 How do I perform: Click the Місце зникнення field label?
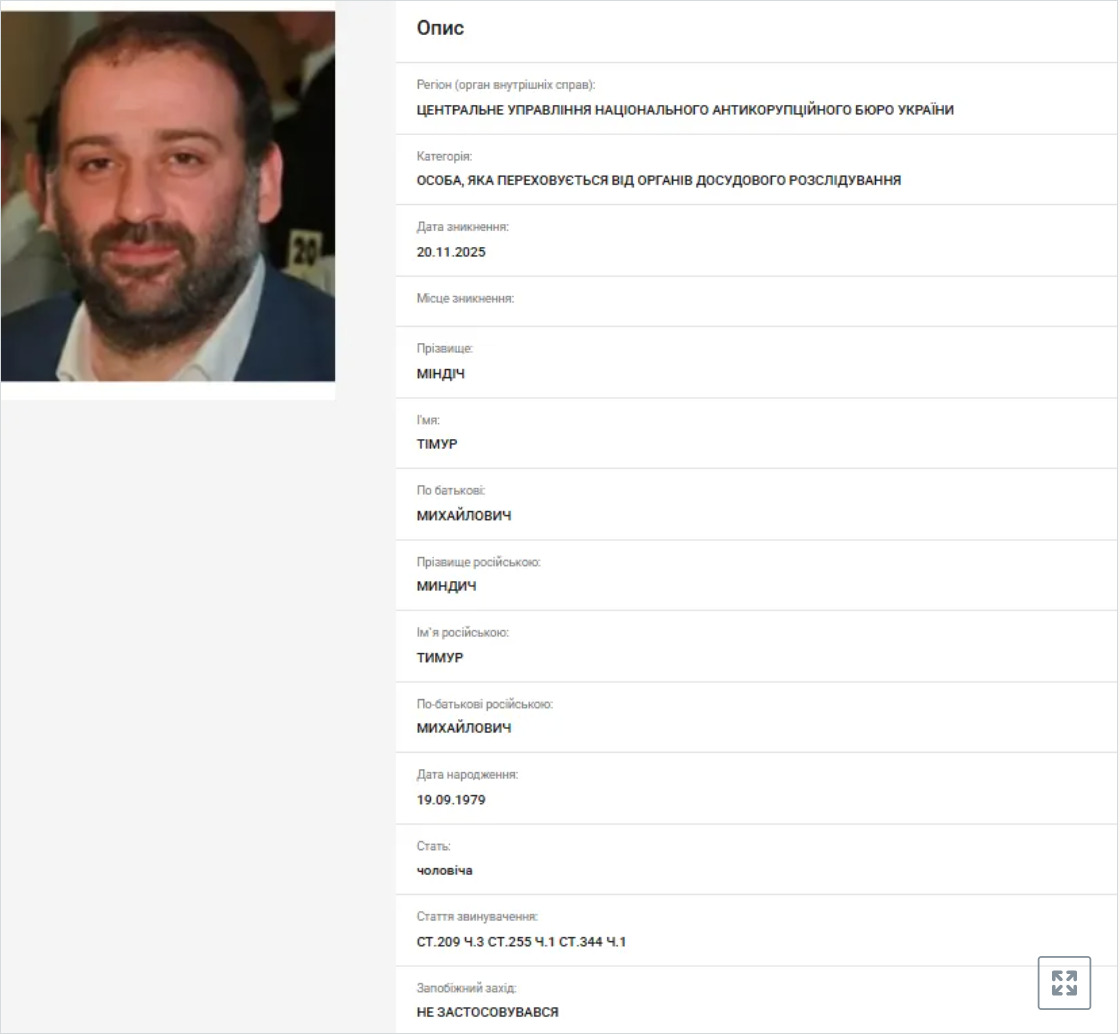point(465,298)
